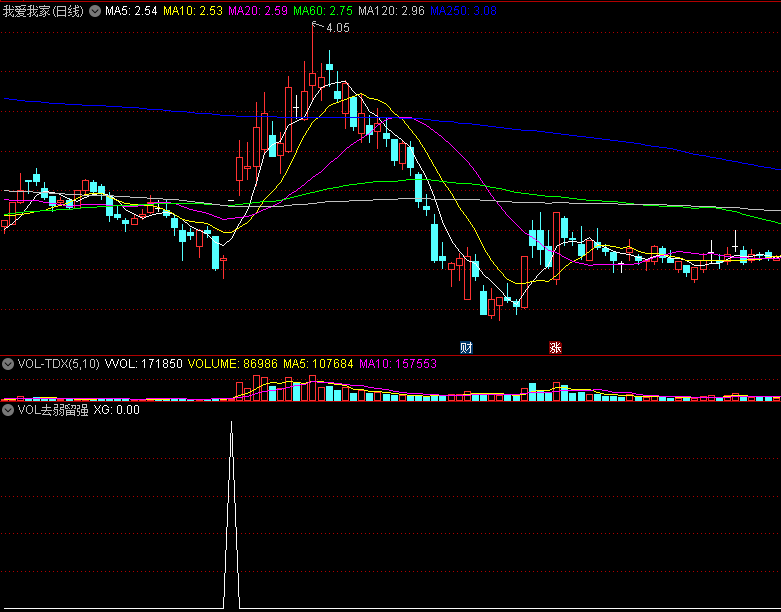
Task: Click the white XG signal spike
Action: (x=231, y=515)
